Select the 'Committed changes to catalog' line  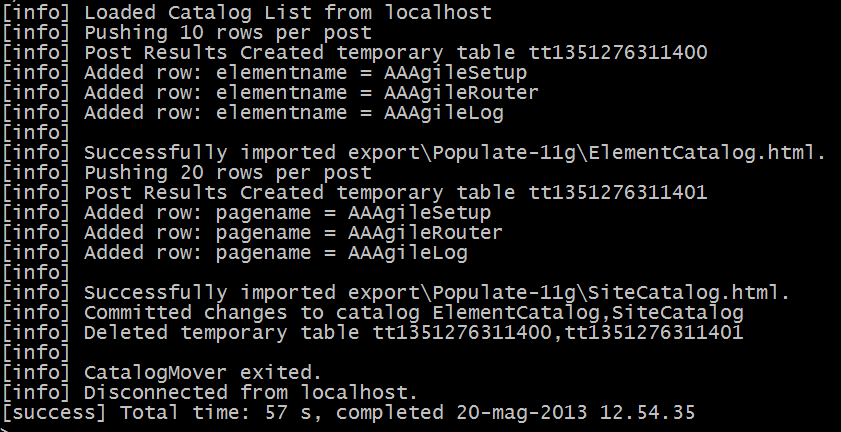[x=373, y=313]
